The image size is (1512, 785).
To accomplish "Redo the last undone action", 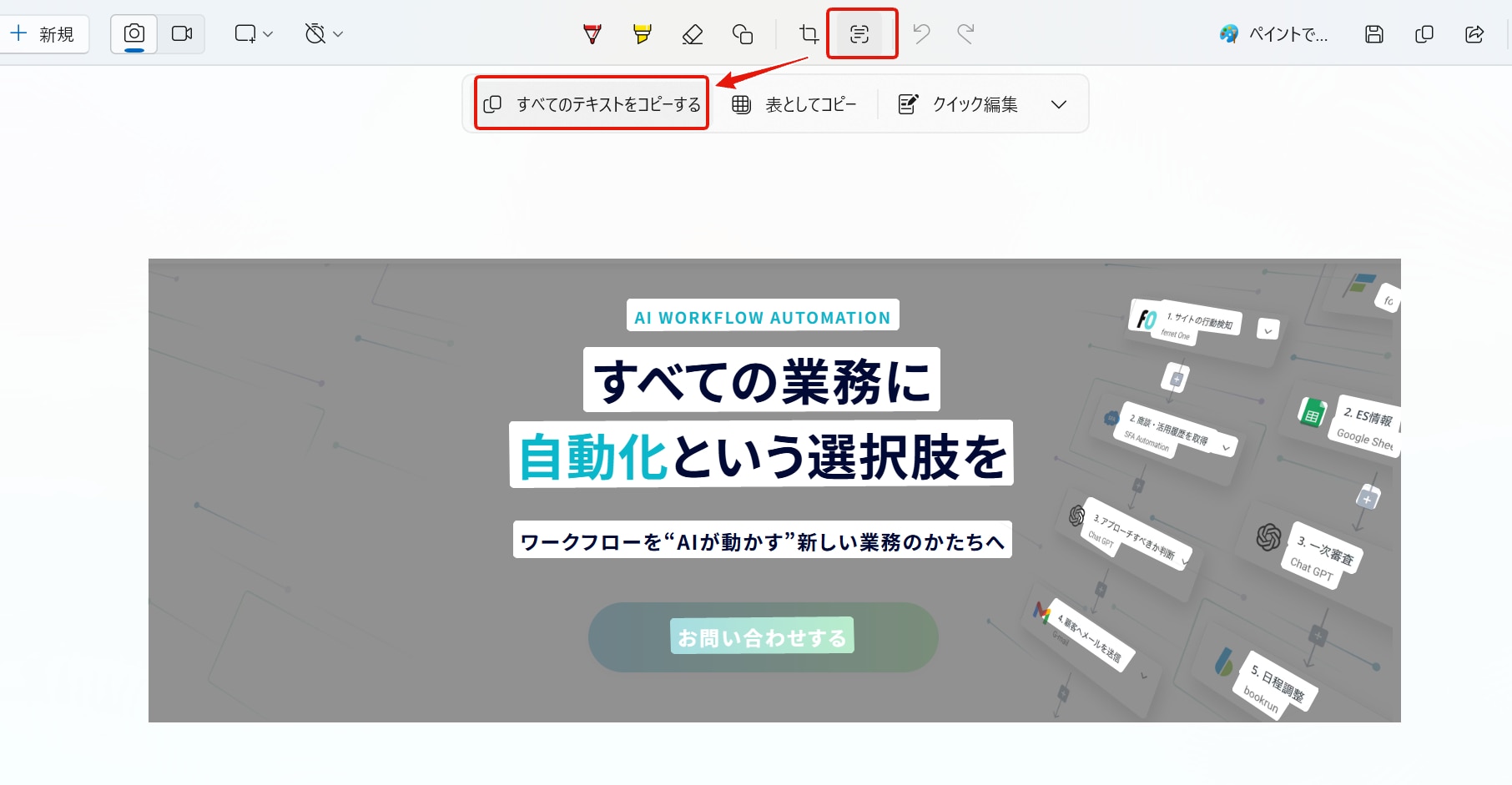I will [x=965, y=34].
